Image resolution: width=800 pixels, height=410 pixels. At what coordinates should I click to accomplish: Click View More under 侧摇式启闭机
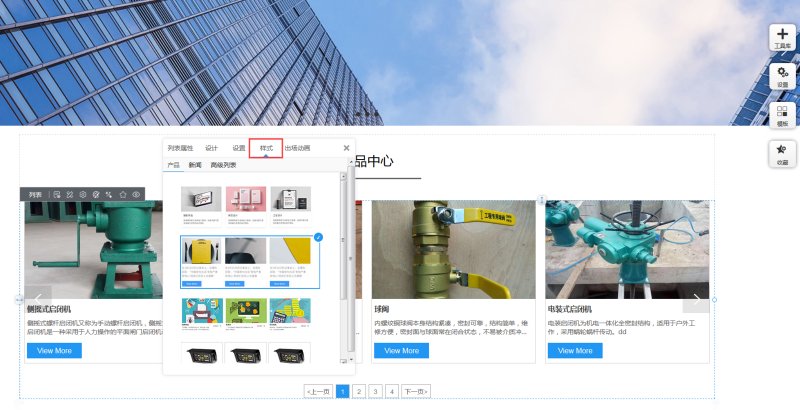coord(54,351)
